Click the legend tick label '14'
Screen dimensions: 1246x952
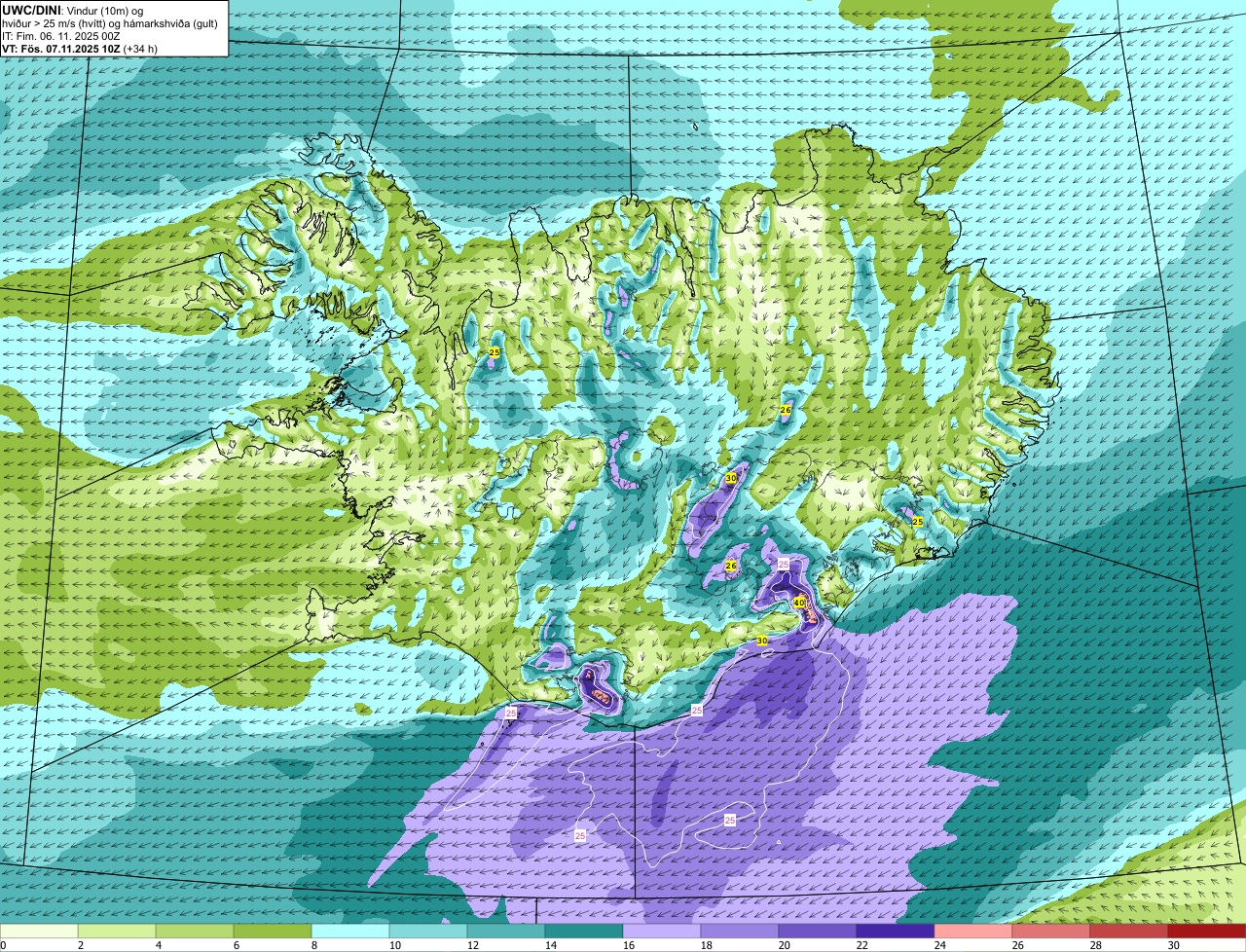(550, 945)
